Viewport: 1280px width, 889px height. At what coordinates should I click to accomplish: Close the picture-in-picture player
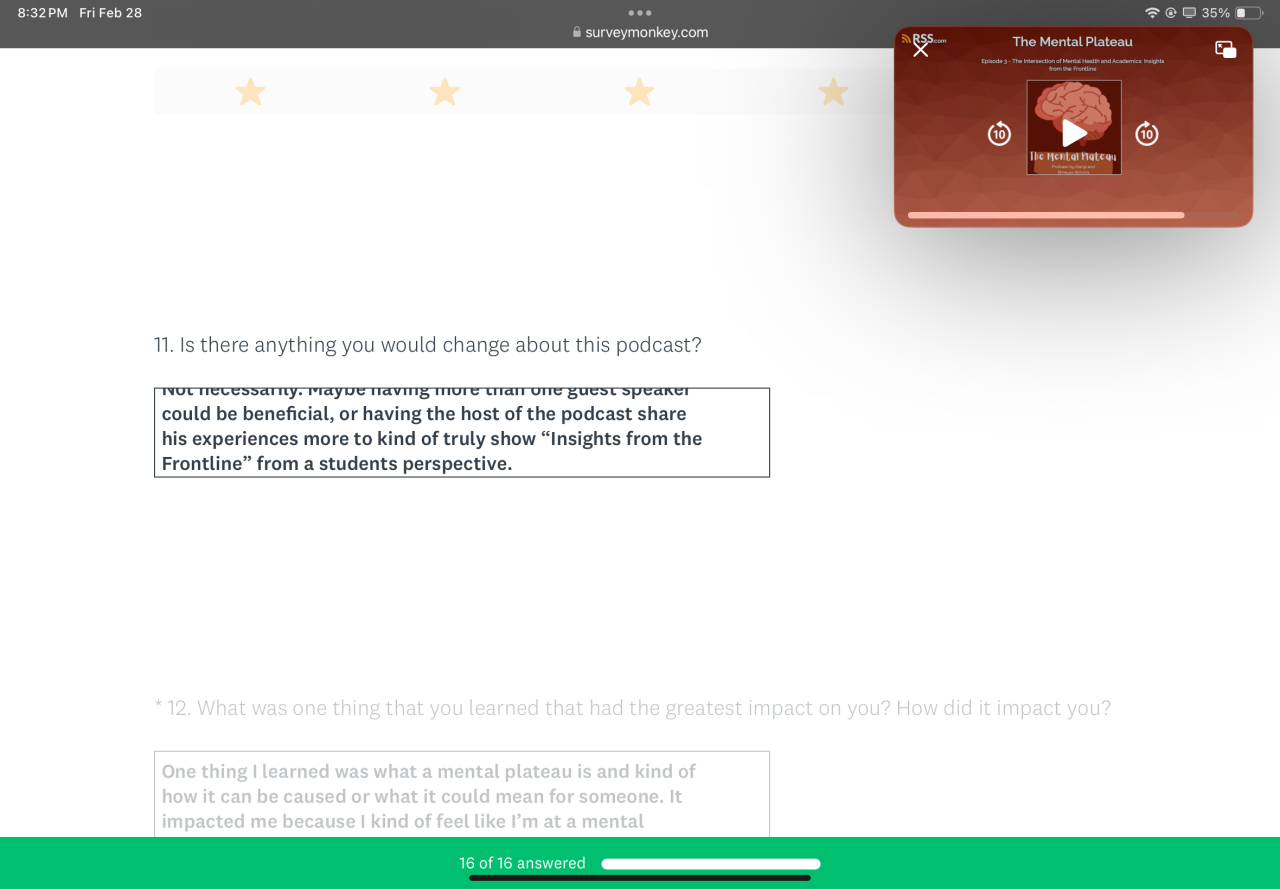pyautogui.click(x=921, y=49)
